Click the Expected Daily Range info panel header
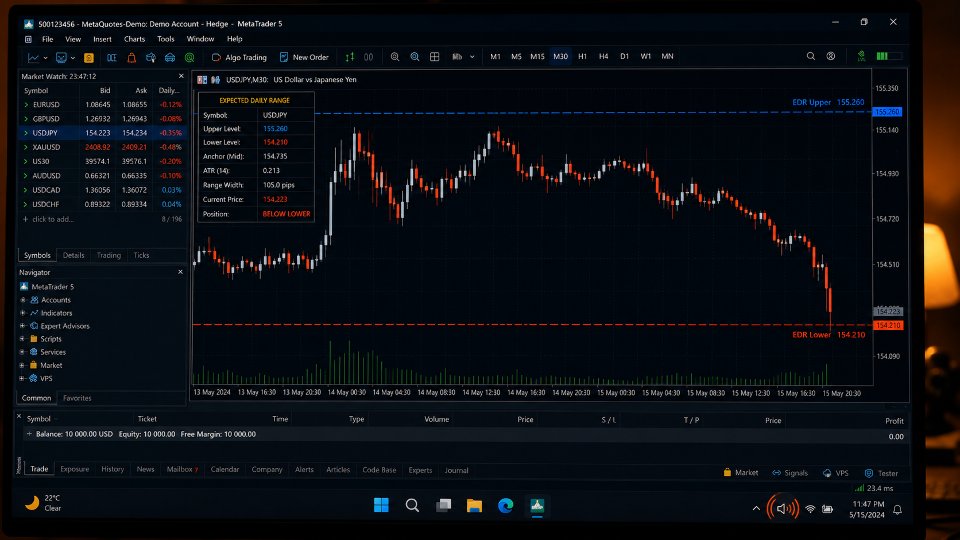Image resolution: width=960 pixels, height=540 pixels. pyautogui.click(x=255, y=100)
